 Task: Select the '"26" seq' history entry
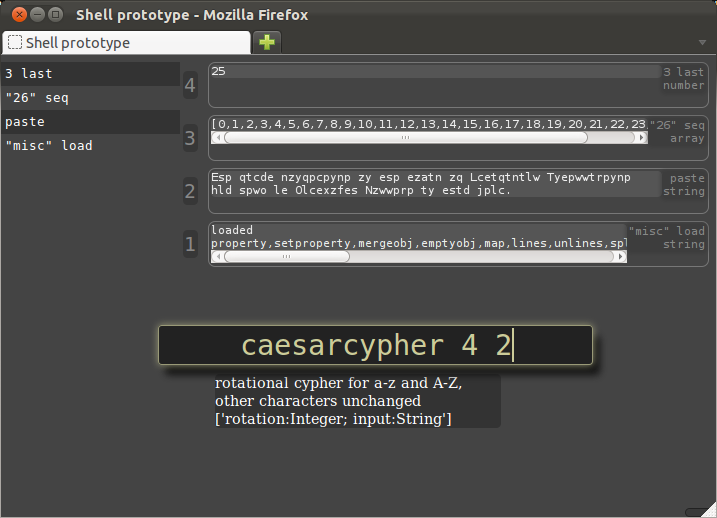(x=91, y=98)
